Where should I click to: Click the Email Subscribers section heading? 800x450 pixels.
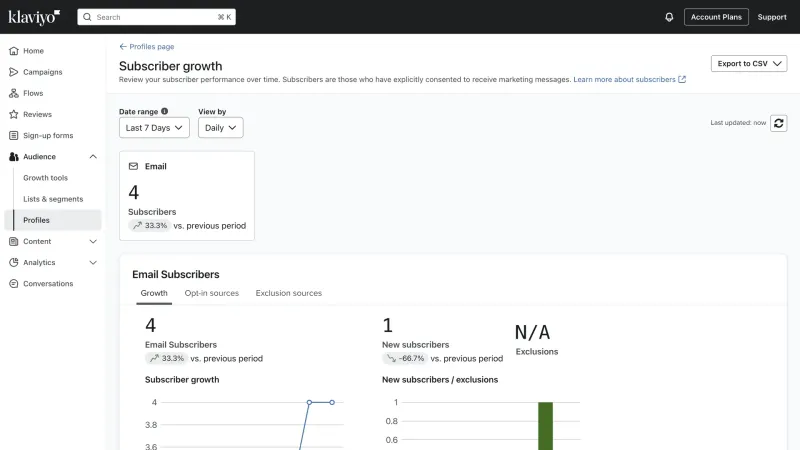176,274
